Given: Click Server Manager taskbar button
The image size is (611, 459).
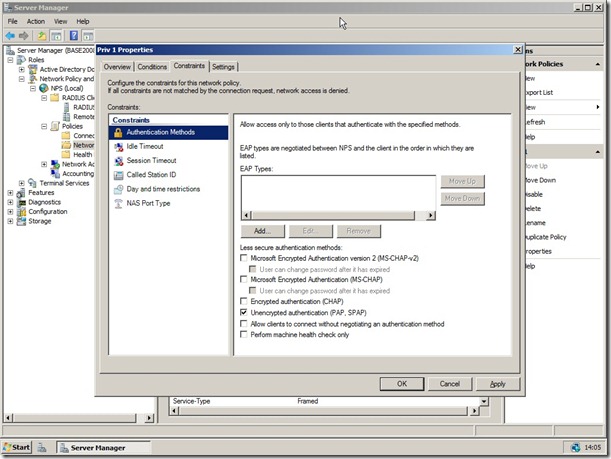Looking at the screenshot, I should click(x=103, y=448).
